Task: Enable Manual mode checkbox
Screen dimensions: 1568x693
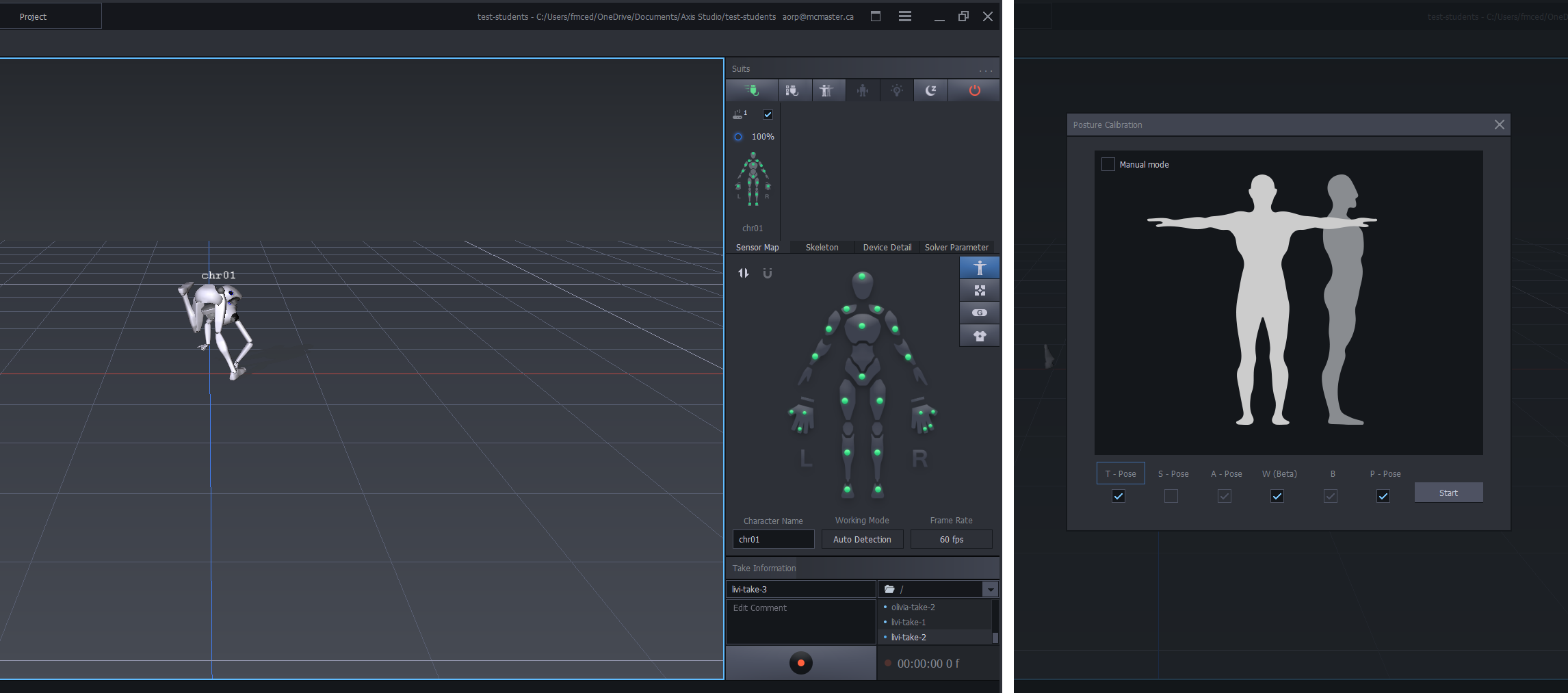Action: (1108, 164)
